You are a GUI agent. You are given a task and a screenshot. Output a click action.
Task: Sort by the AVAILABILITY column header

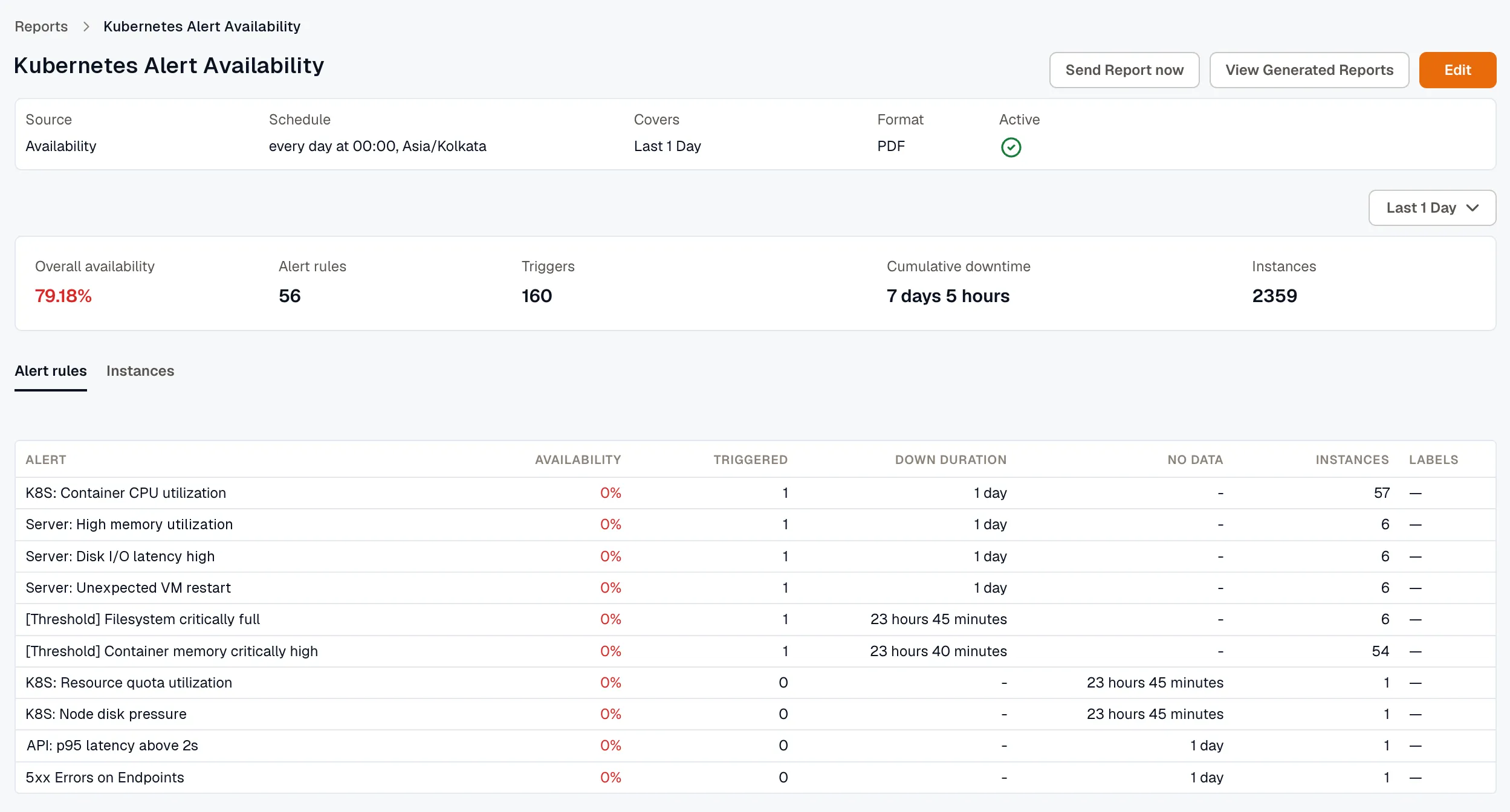pos(578,460)
